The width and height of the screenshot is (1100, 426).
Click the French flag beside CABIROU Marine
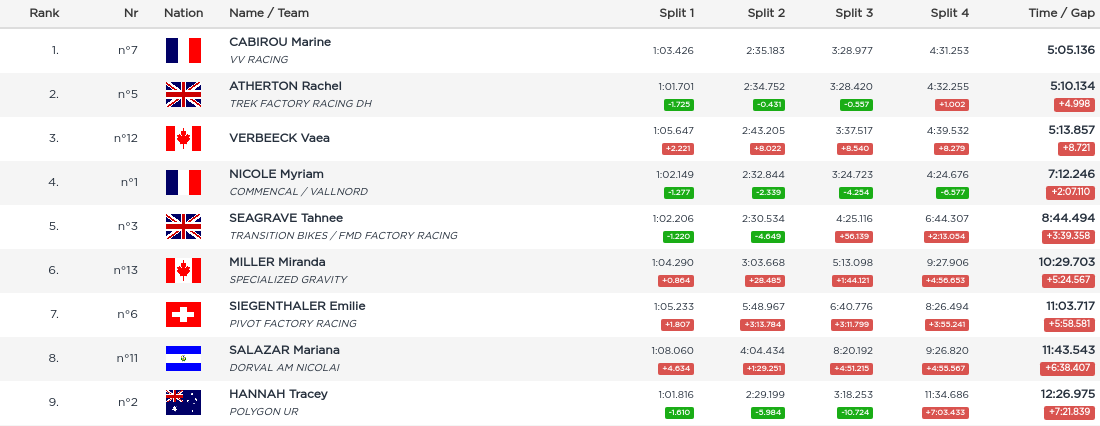point(183,50)
